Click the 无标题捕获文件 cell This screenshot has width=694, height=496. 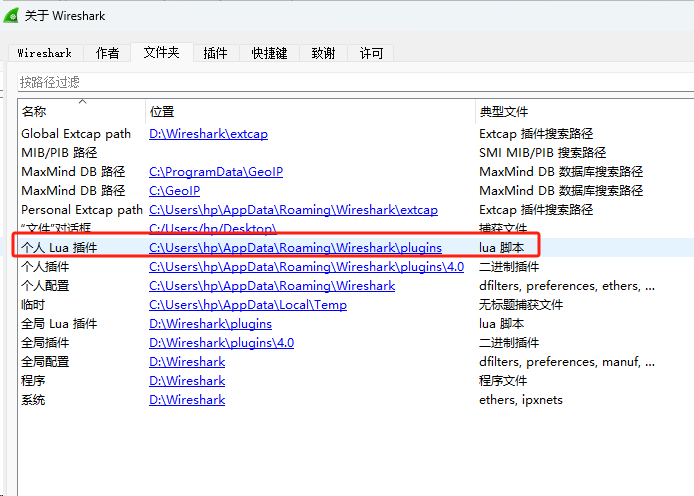521,305
